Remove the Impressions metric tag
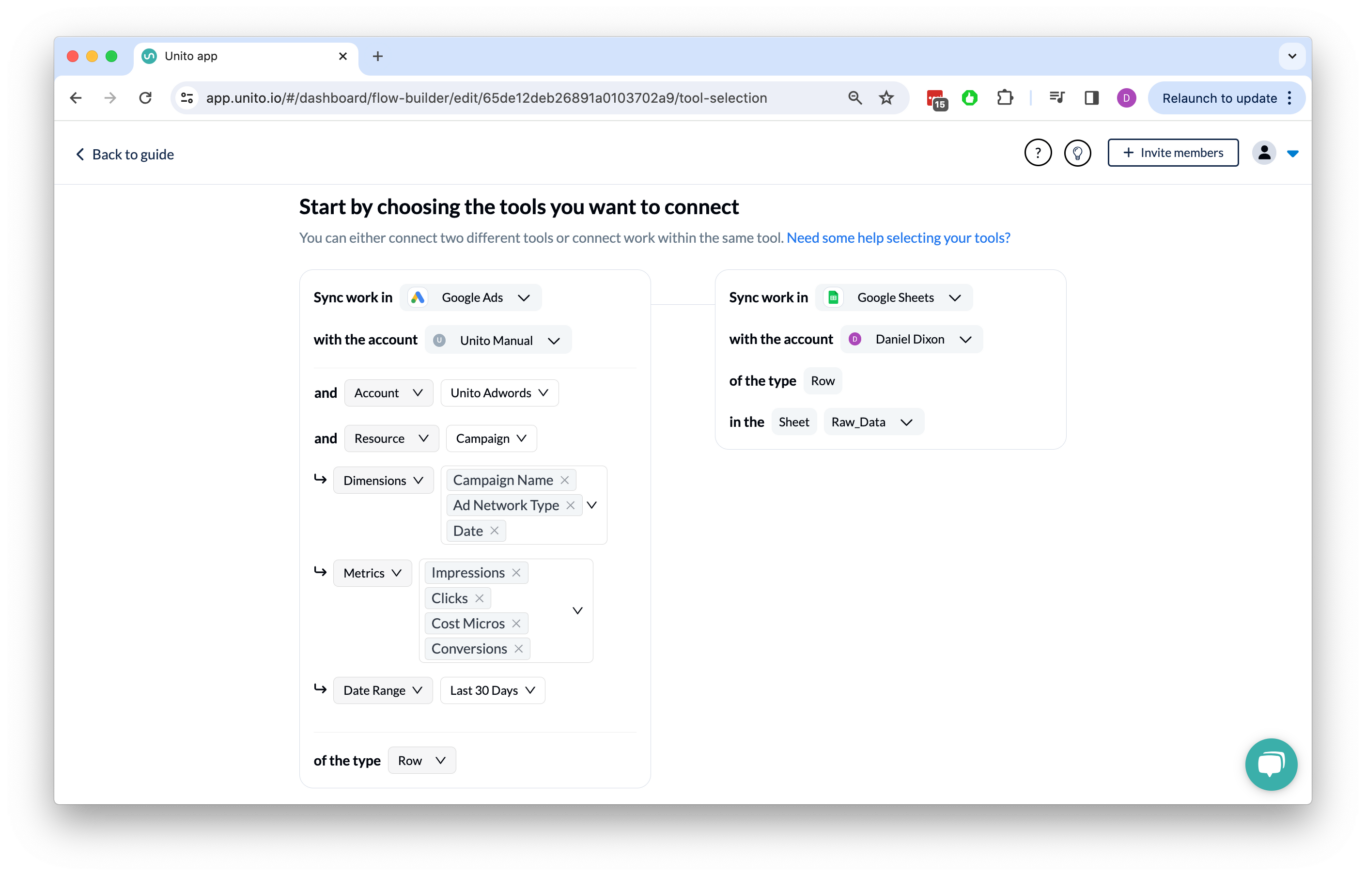1366x876 pixels. tap(516, 573)
